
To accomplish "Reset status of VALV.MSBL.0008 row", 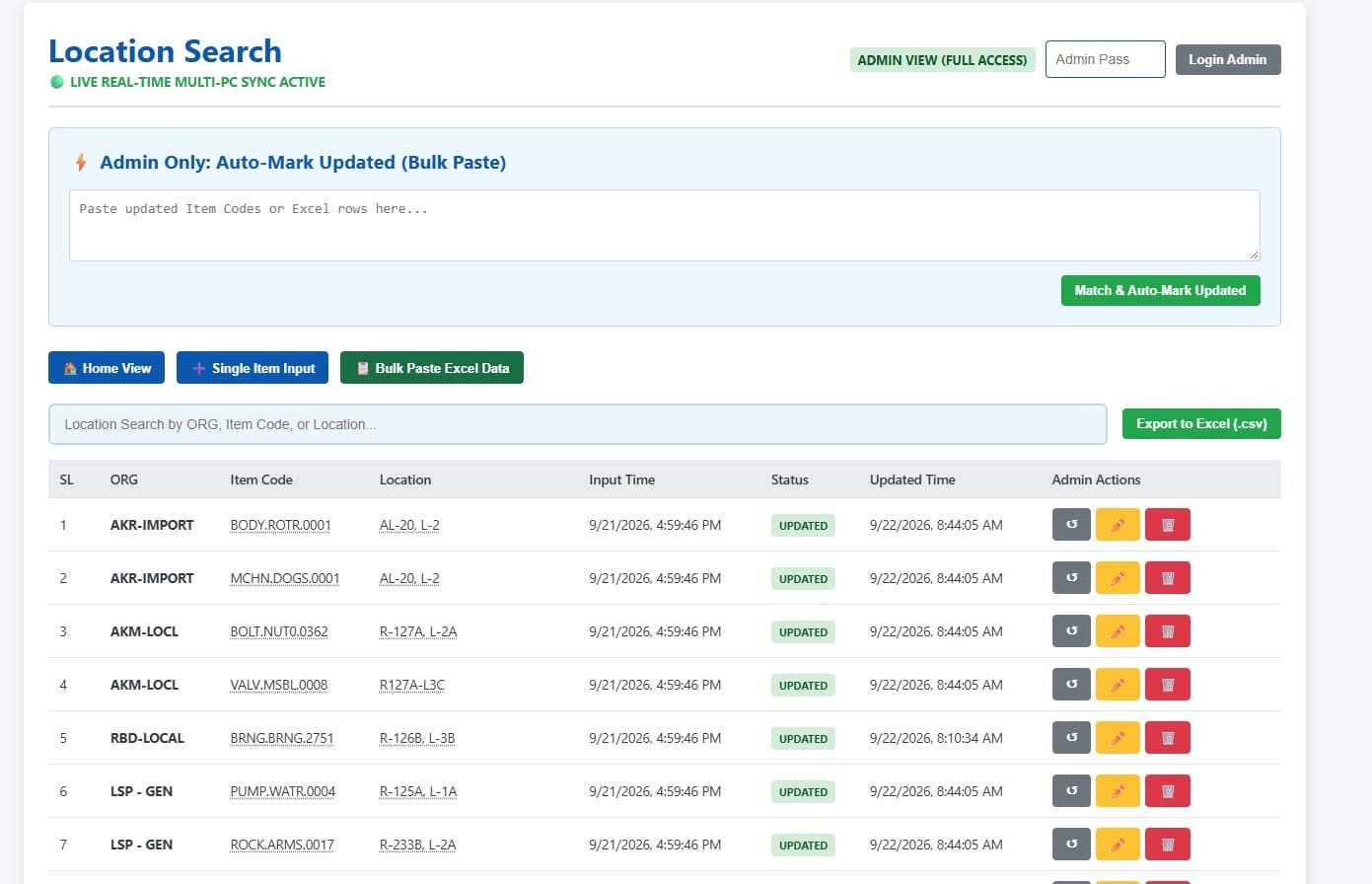I will click(1071, 685).
